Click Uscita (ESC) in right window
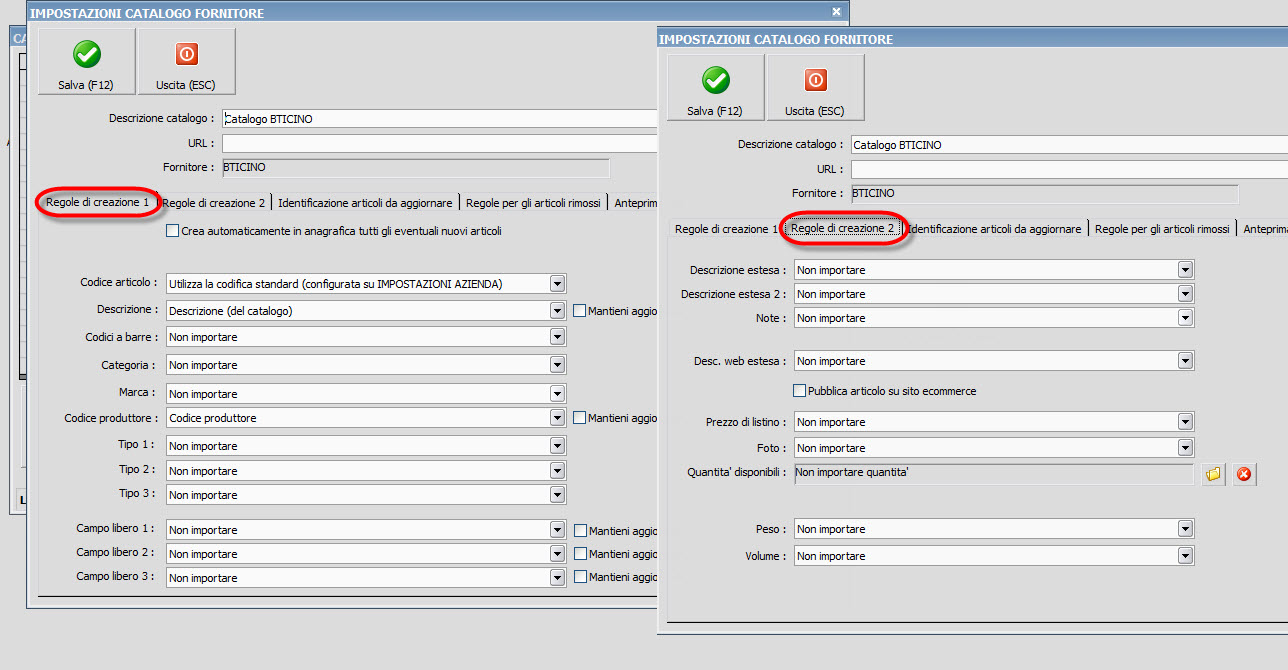The image size is (1288, 670). [815, 87]
